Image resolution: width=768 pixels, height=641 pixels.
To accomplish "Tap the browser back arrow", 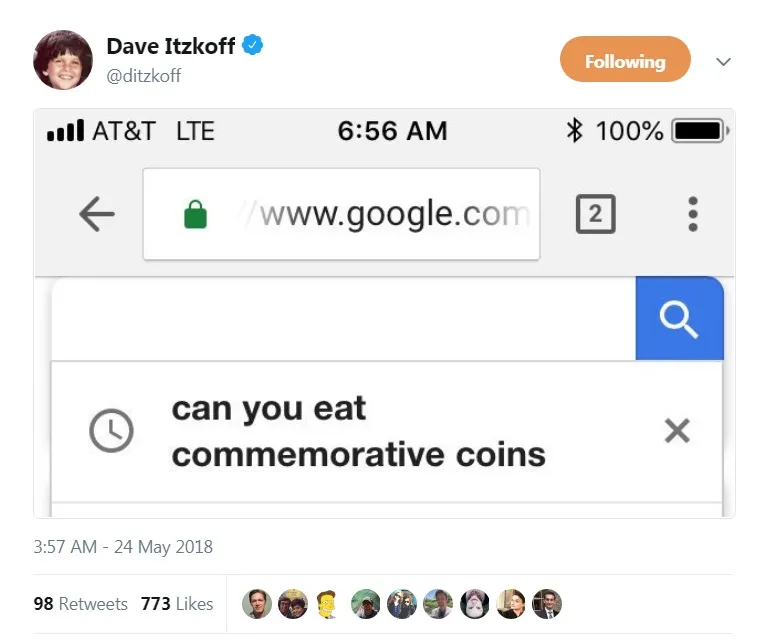I will pyautogui.click(x=97, y=214).
